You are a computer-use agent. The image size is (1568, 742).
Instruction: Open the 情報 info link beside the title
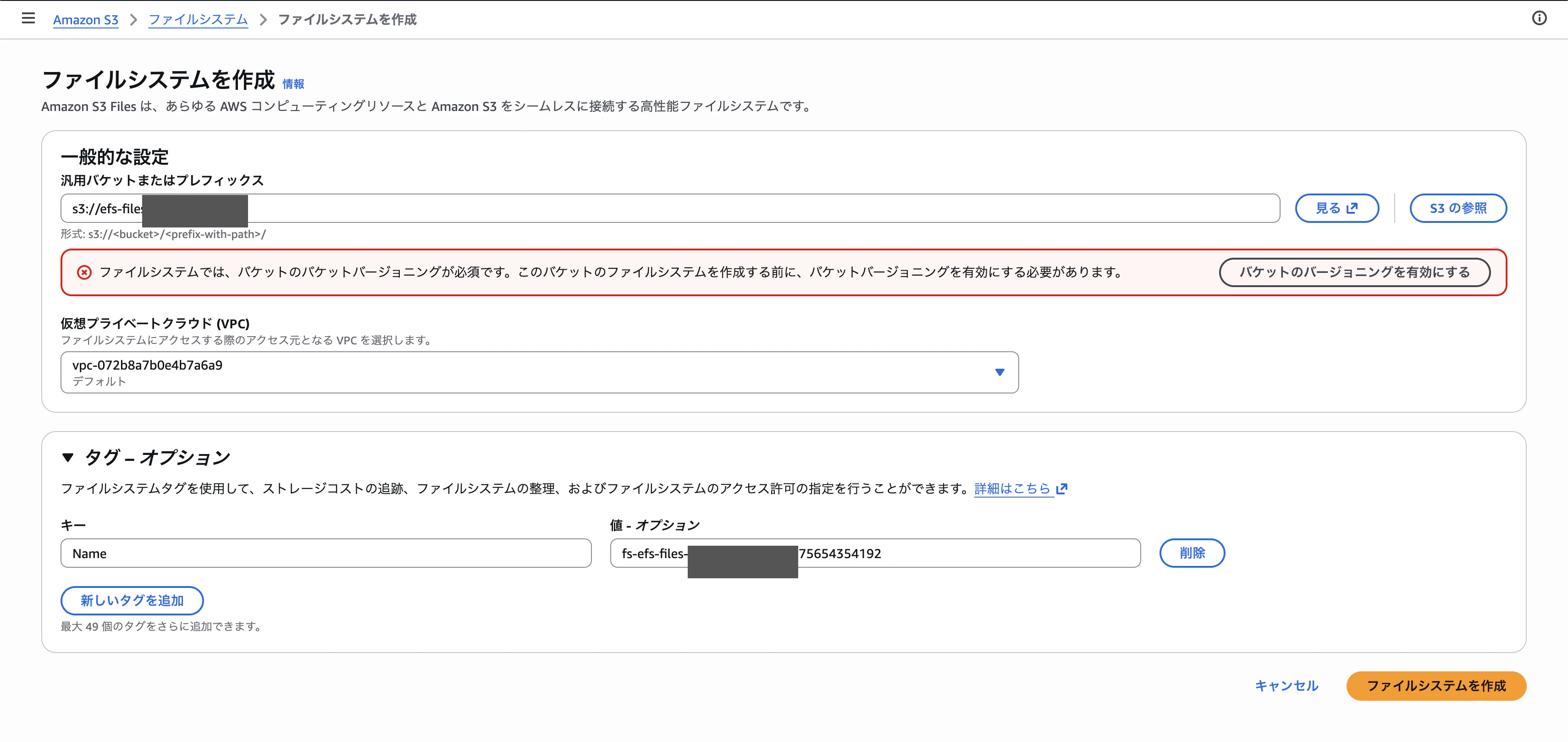[293, 84]
